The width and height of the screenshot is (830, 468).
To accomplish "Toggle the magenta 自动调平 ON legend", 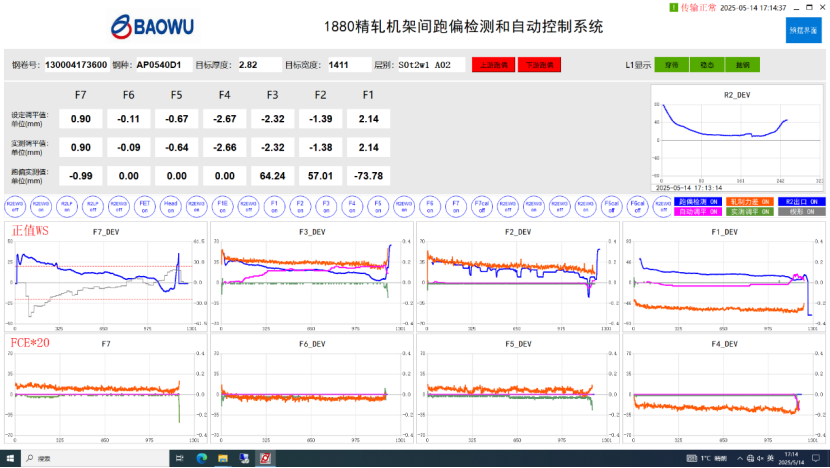I will pos(699,212).
